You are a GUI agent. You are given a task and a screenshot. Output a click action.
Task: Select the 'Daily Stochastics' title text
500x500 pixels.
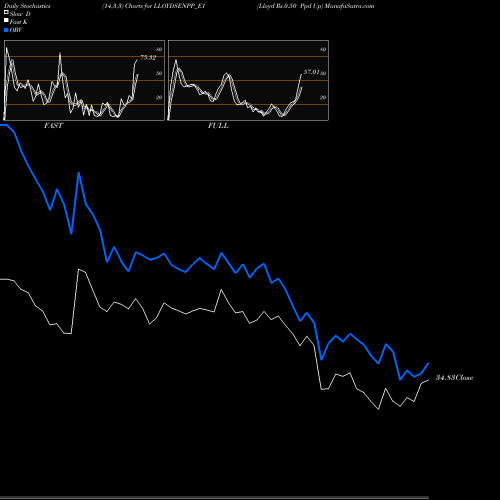(x=27, y=6)
